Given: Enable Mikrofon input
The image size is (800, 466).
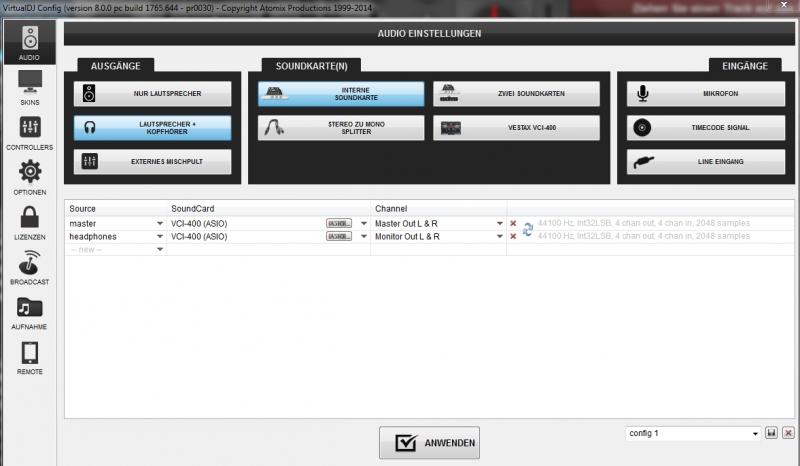Looking at the screenshot, I should tap(706, 94).
